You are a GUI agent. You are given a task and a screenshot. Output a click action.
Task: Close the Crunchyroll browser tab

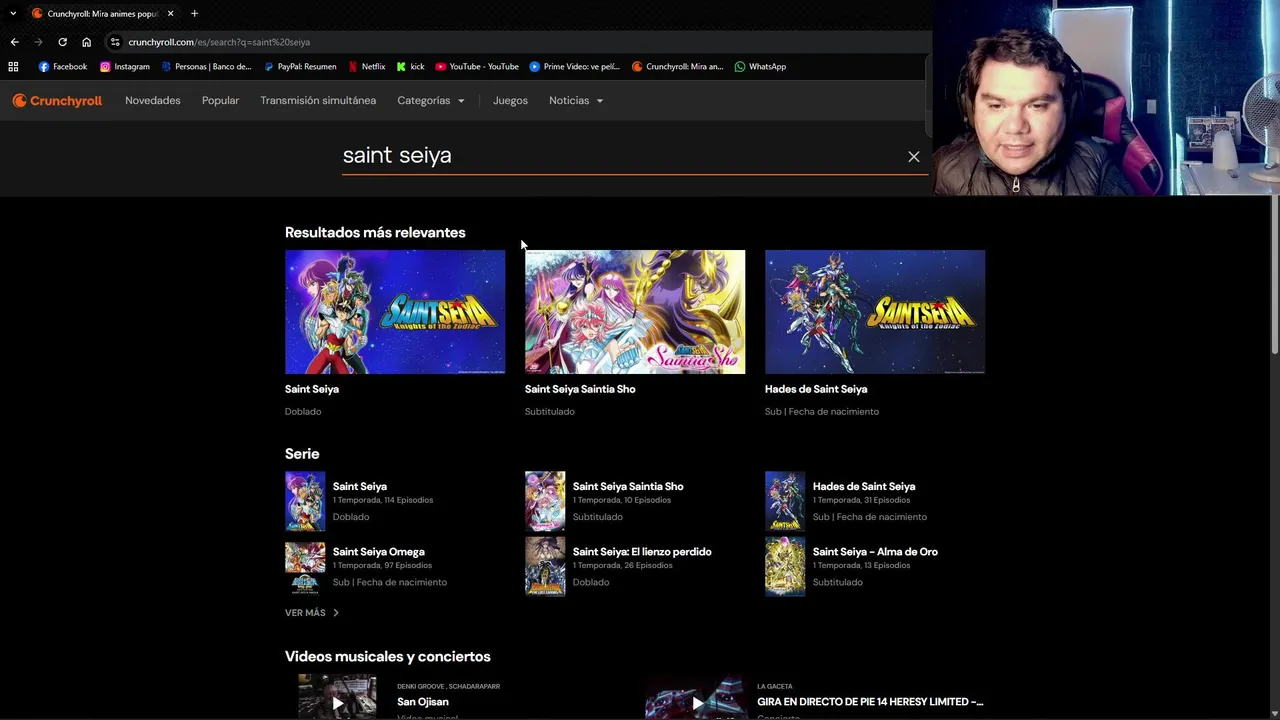(x=170, y=13)
